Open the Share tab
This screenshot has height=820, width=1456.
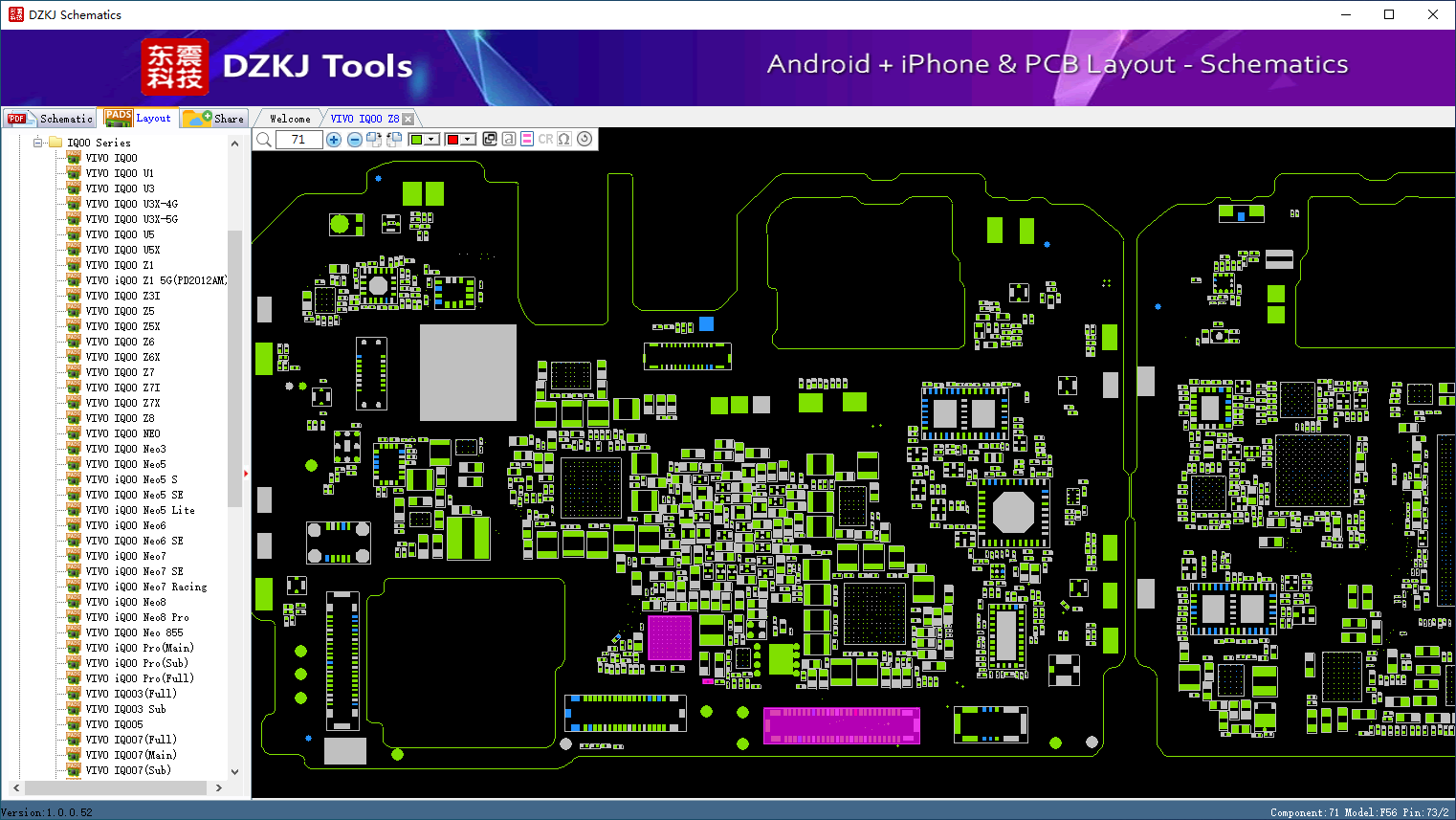tap(214, 119)
